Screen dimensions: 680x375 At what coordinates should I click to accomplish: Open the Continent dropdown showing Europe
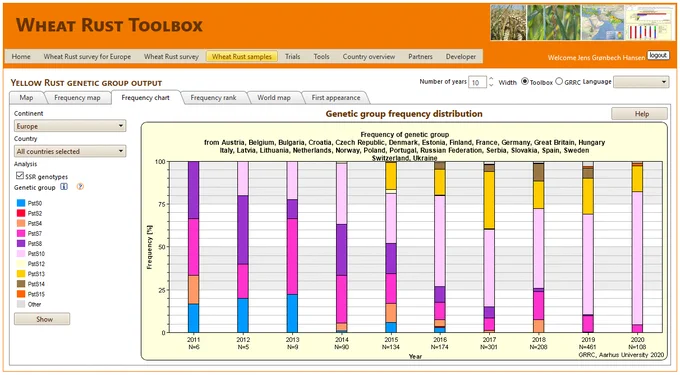point(70,126)
